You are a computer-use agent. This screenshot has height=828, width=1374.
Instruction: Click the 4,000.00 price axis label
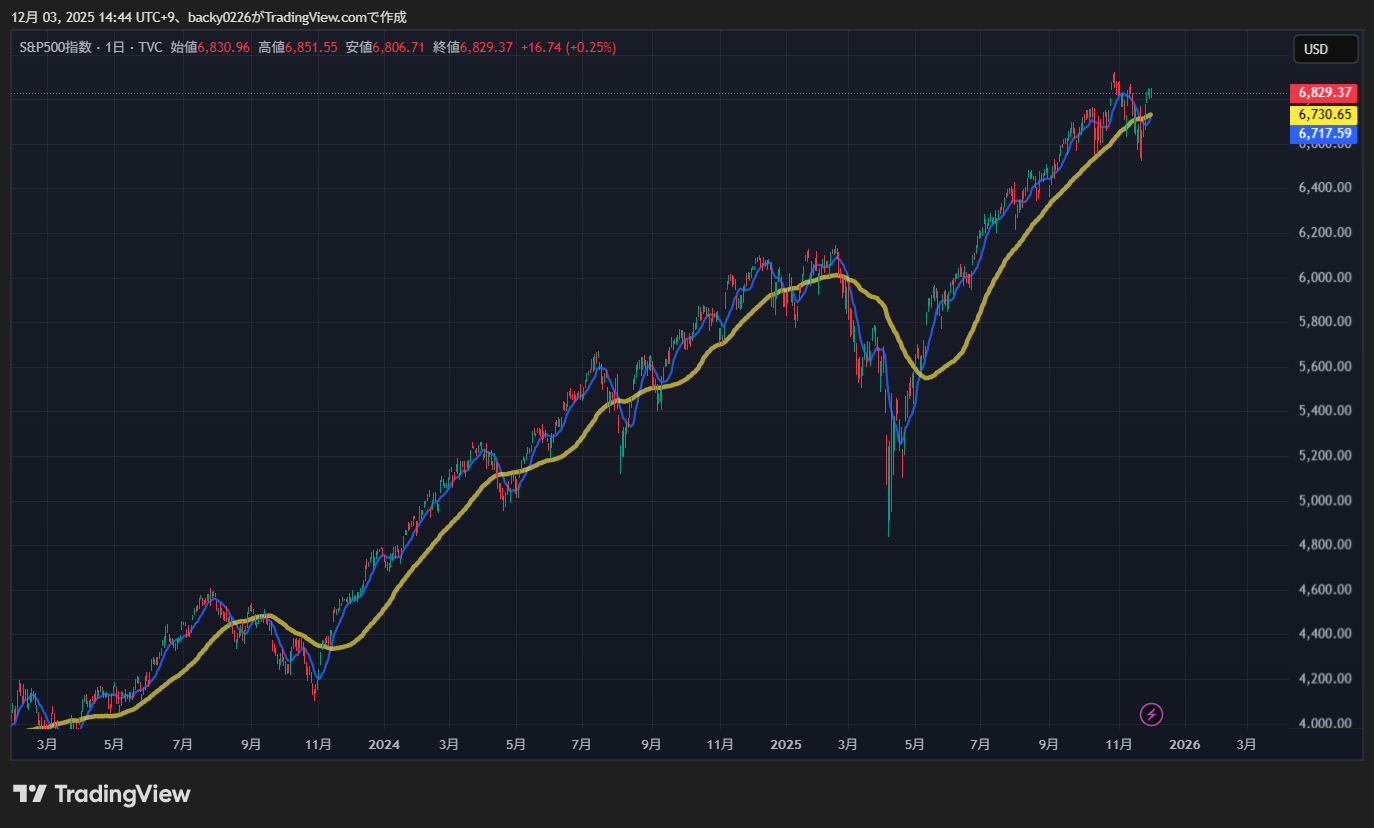[1325, 723]
